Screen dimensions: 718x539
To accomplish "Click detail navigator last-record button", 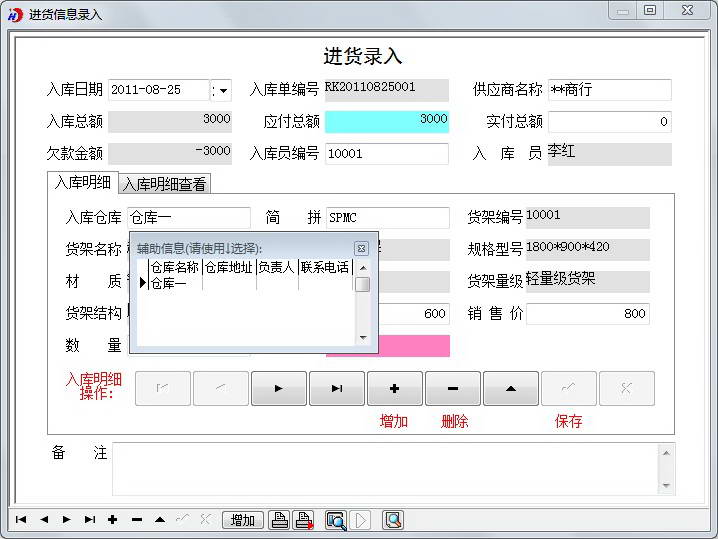I will point(337,388).
